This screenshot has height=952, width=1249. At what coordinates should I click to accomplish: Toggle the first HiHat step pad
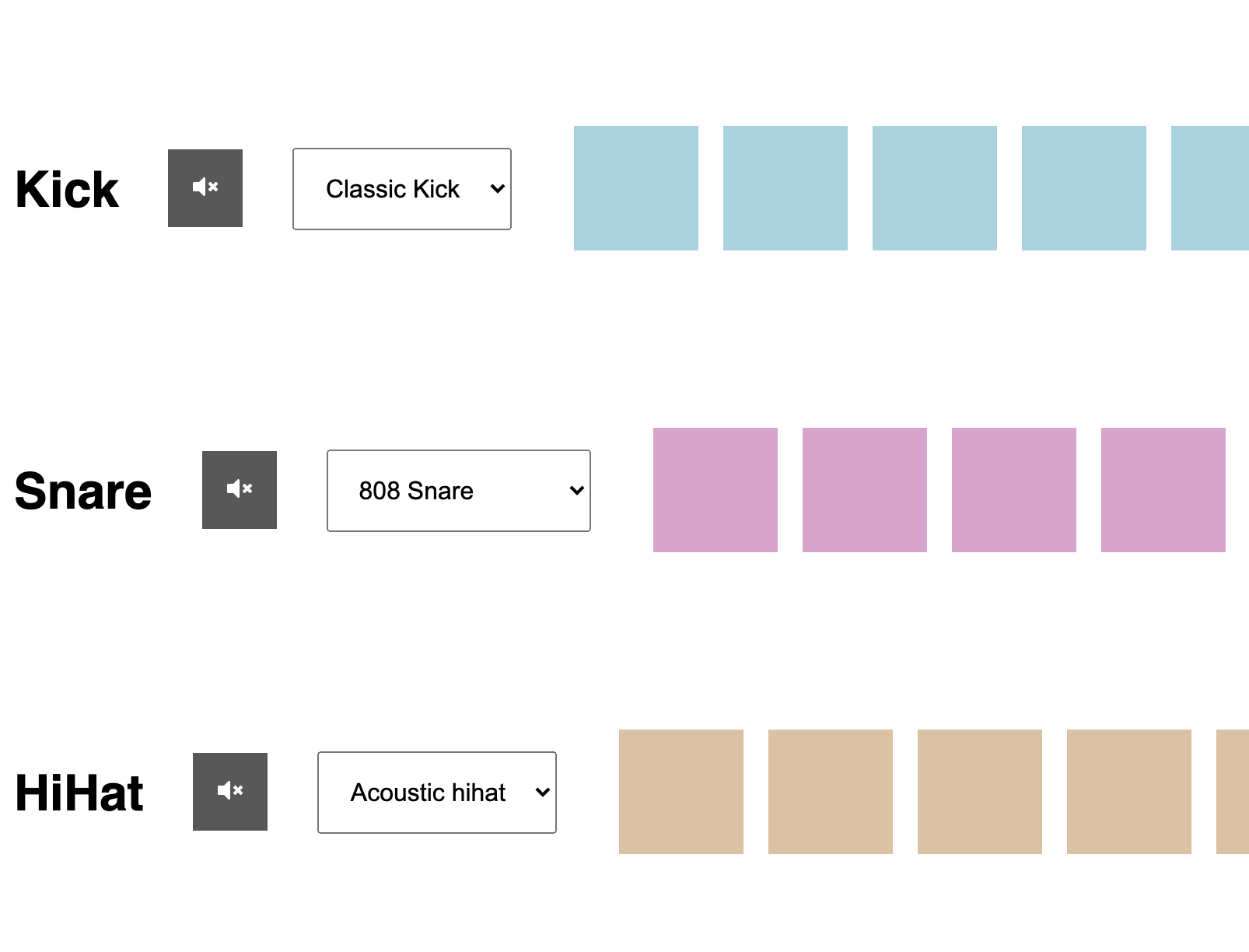point(681,792)
